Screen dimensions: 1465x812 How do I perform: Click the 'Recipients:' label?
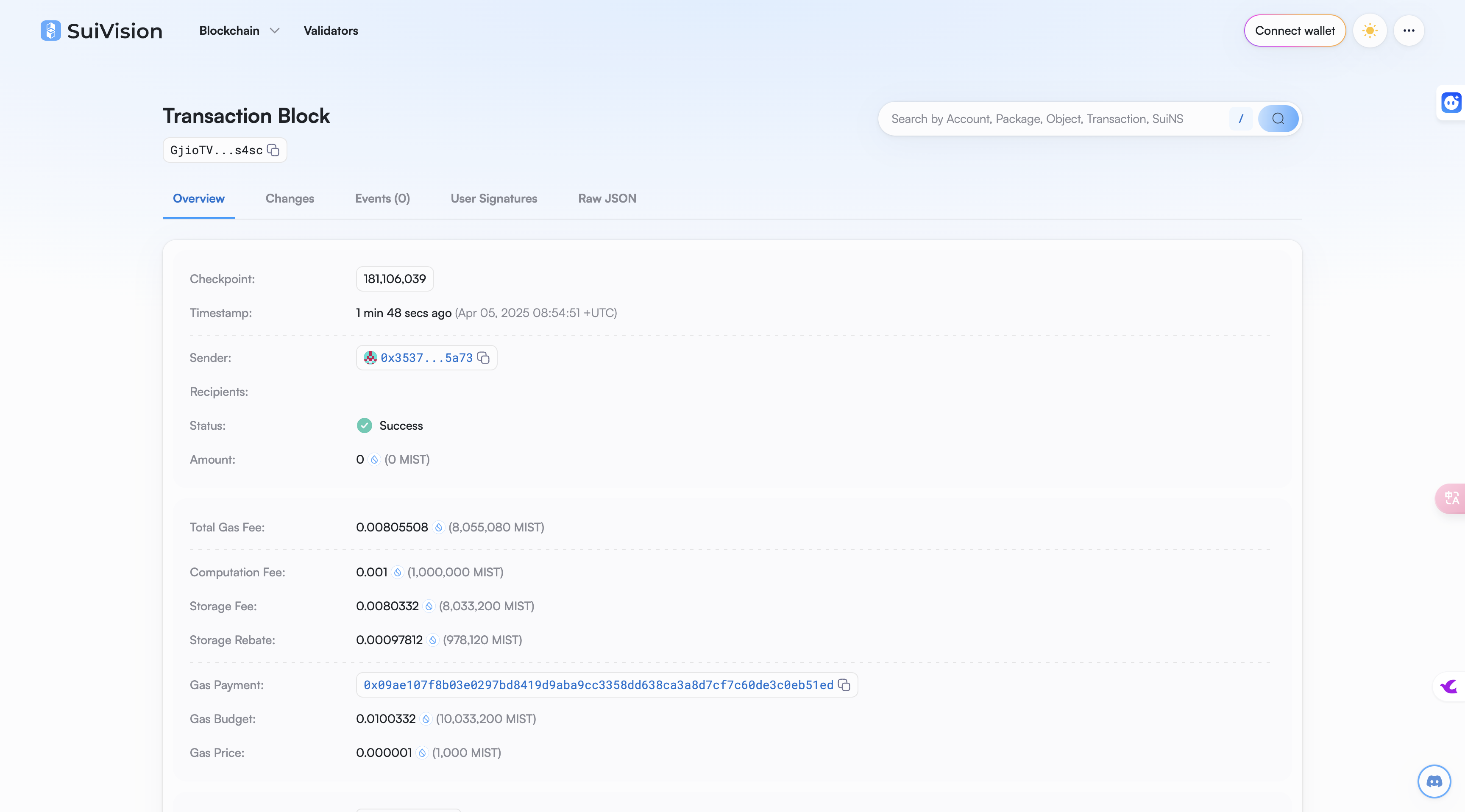click(219, 392)
